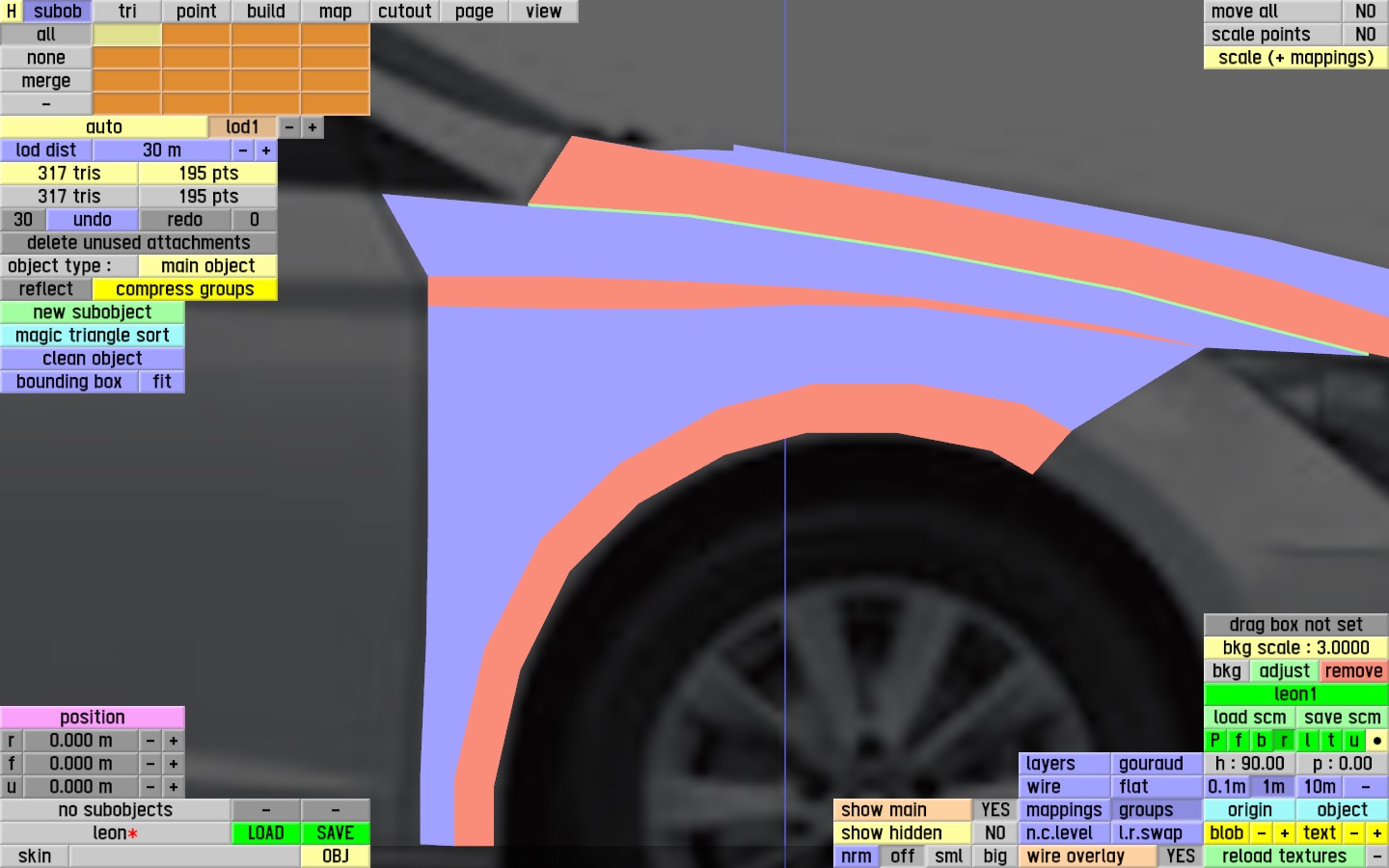
Task: Switch to the point mode tab
Action: coord(197,12)
